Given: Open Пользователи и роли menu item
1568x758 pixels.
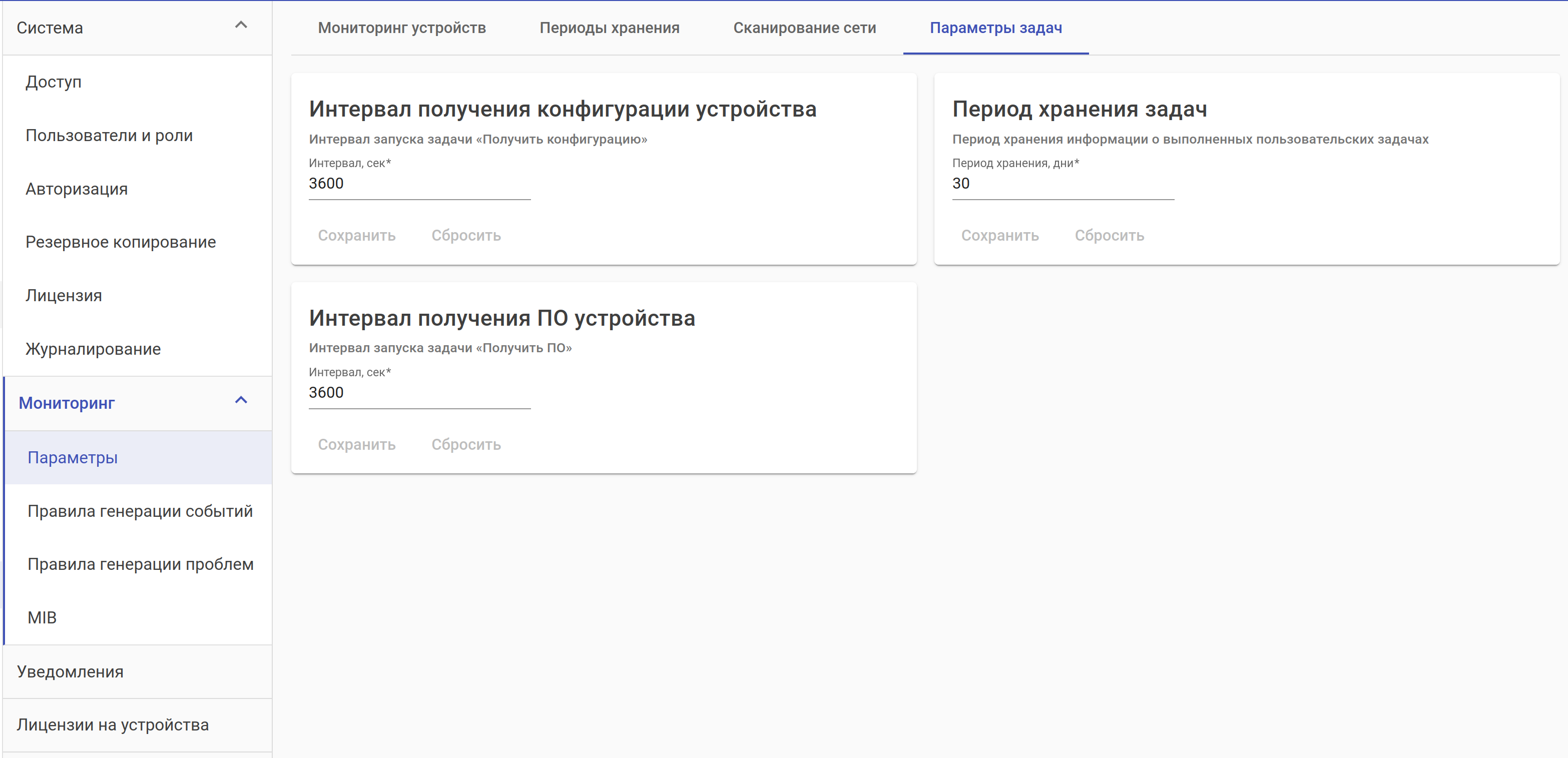Looking at the screenshot, I should click(110, 135).
